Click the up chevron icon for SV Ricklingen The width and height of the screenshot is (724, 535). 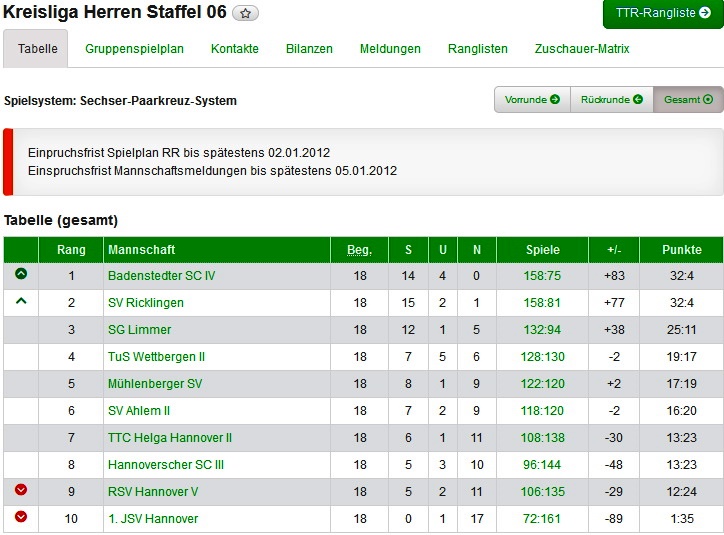click(21, 302)
